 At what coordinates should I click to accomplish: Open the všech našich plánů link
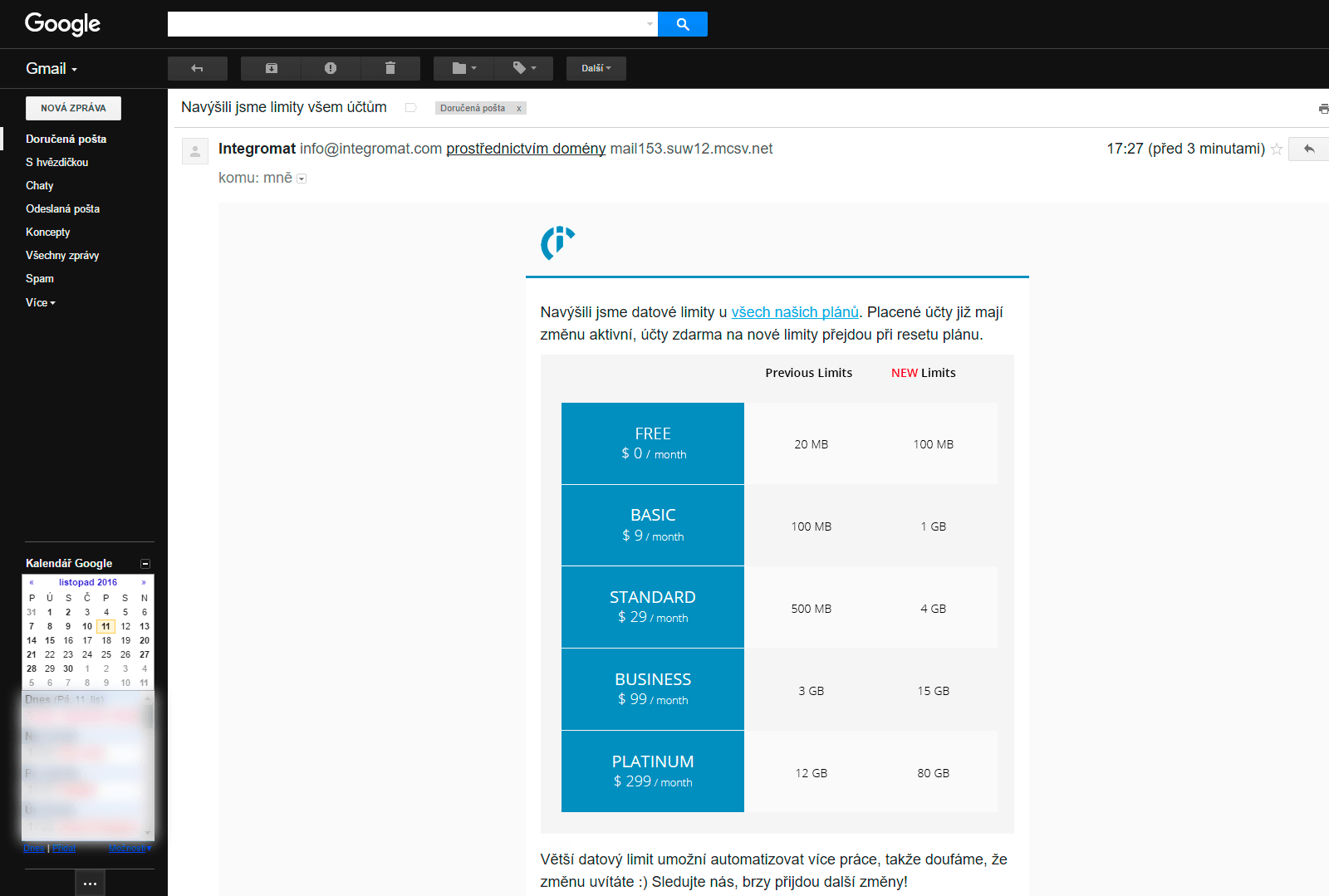tap(795, 312)
